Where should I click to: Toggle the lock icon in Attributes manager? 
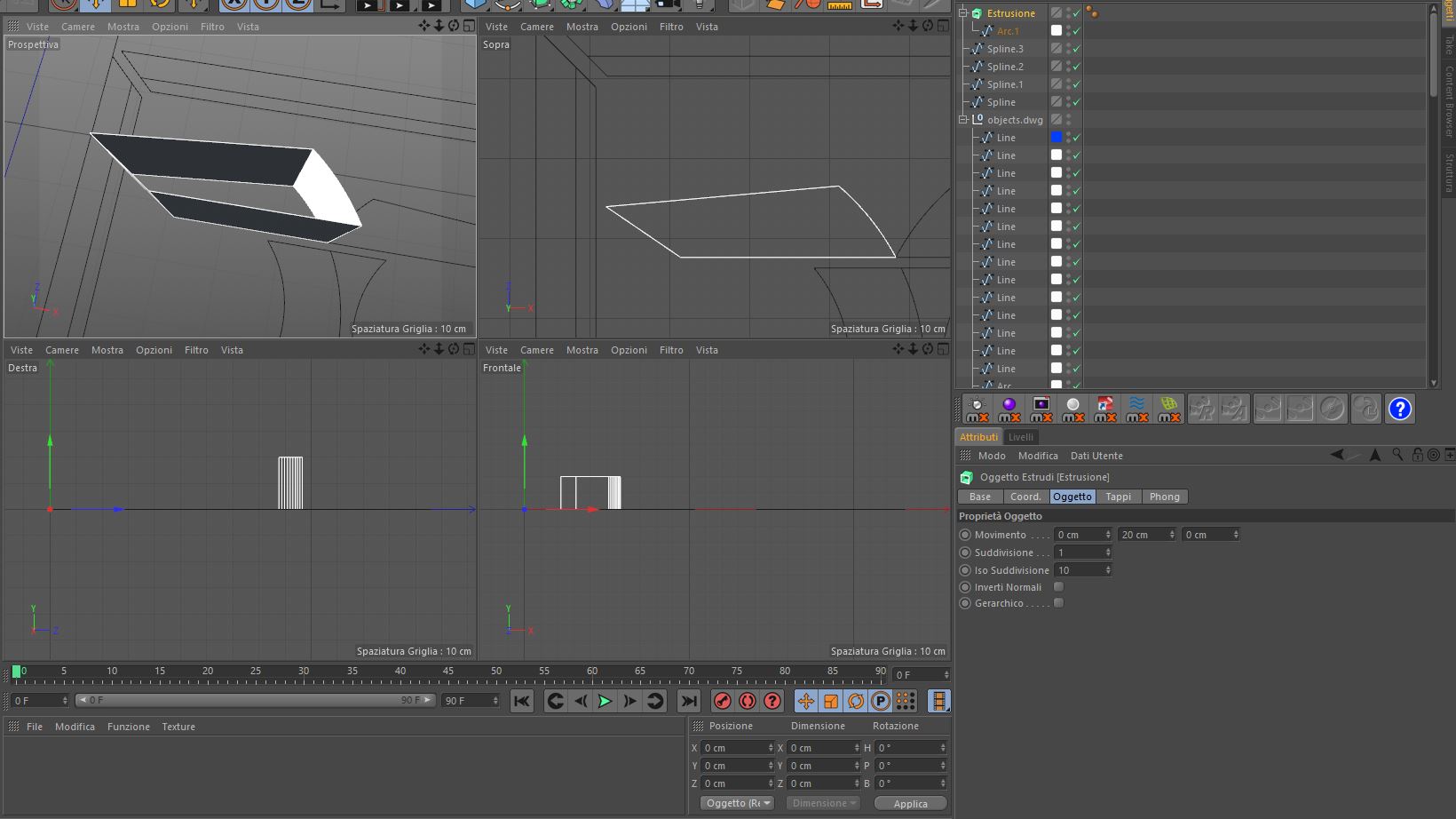pyautogui.click(x=1417, y=455)
